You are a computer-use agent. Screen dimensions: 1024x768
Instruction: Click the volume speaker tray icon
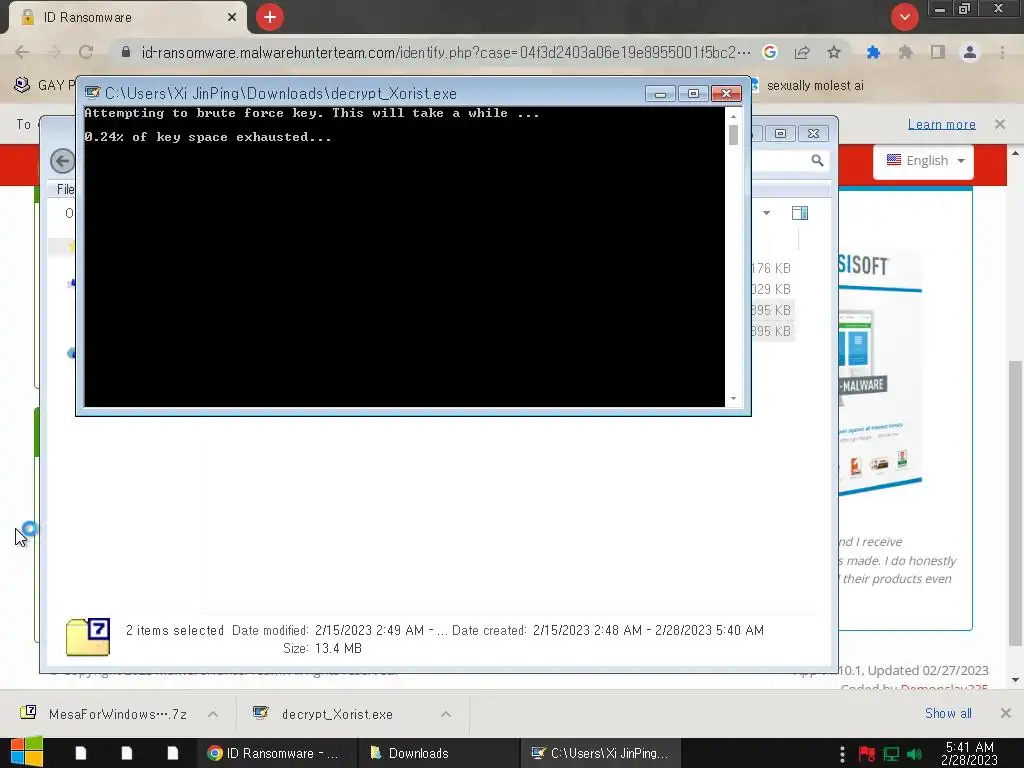tap(914, 754)
